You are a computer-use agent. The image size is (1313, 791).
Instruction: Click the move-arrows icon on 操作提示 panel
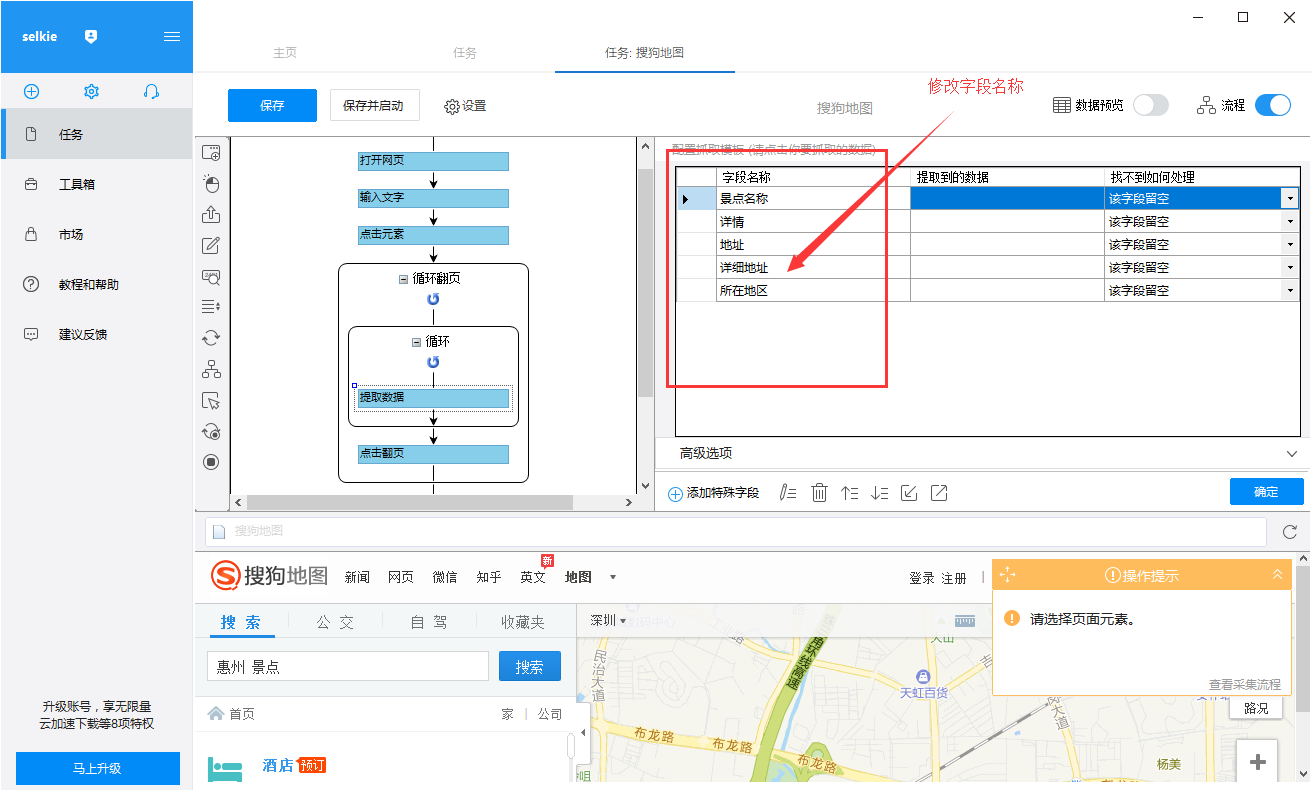[x=1007, y=575]
